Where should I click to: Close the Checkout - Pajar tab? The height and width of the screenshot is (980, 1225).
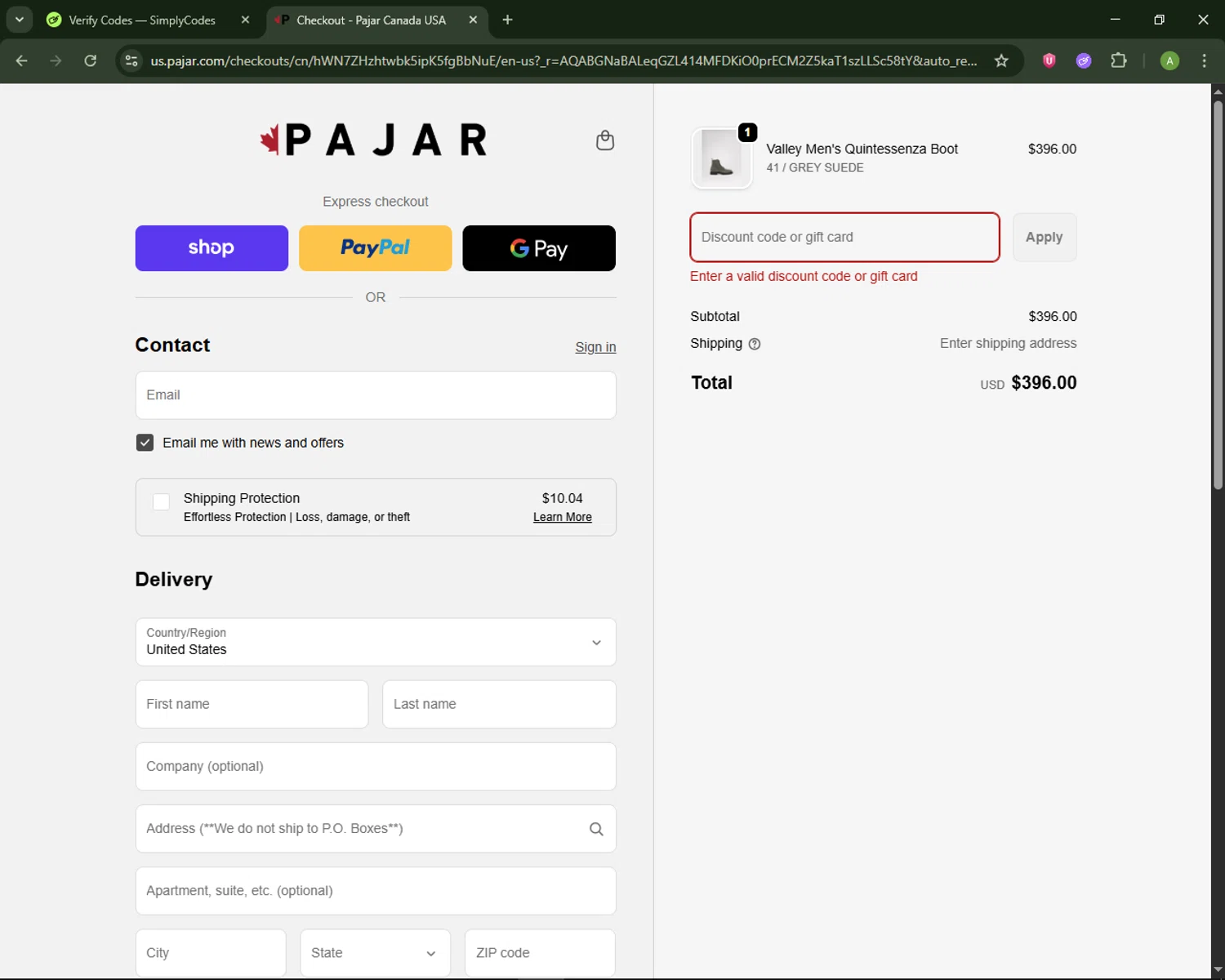[x=473, y=20]
